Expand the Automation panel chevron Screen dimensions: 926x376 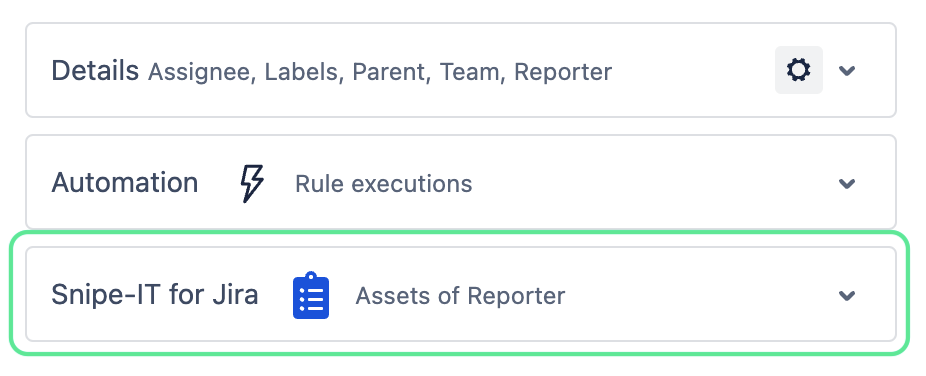(847, 184)
